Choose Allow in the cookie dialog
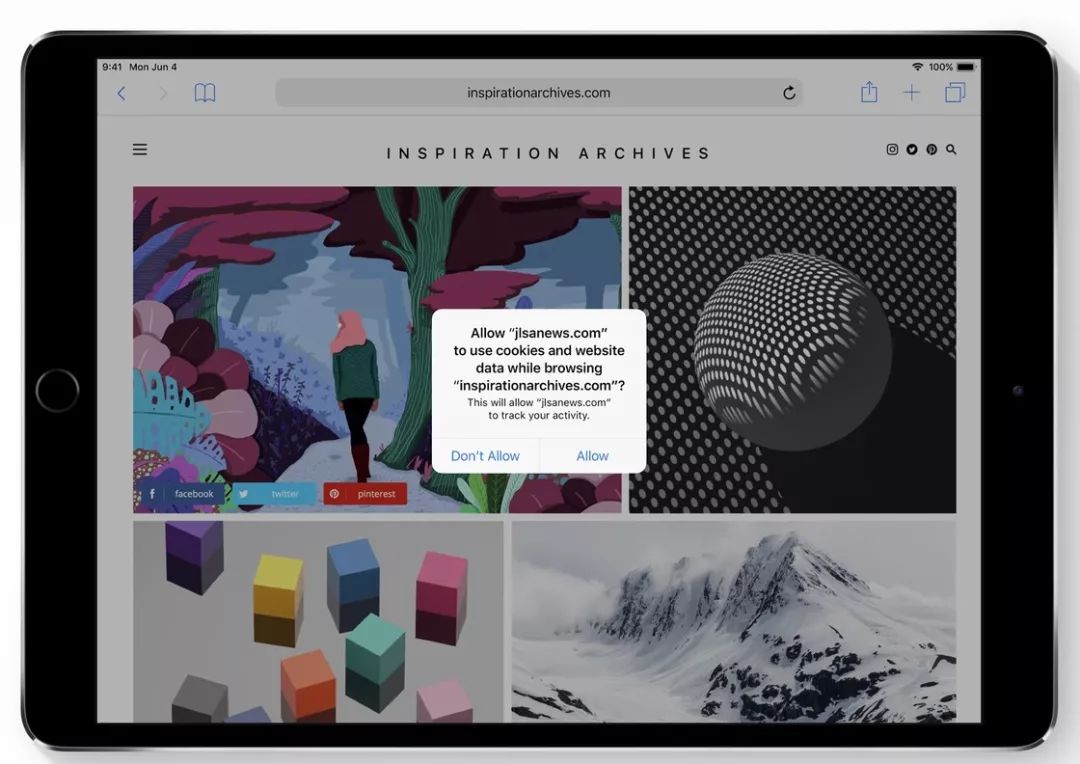This screenshot has height=764, width=1080. coord(592,455)
